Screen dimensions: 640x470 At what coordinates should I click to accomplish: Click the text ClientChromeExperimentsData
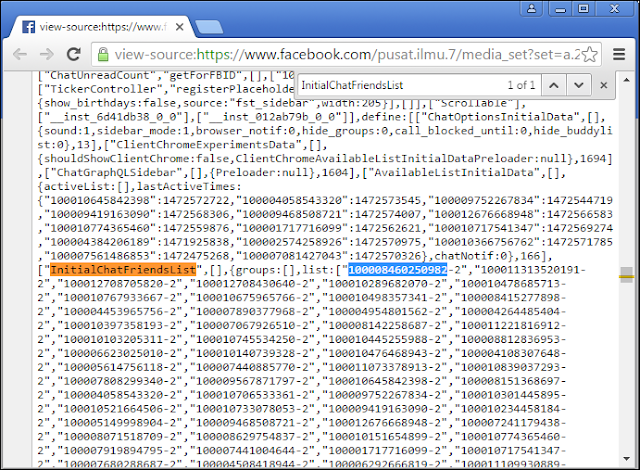tap(205, 145)
